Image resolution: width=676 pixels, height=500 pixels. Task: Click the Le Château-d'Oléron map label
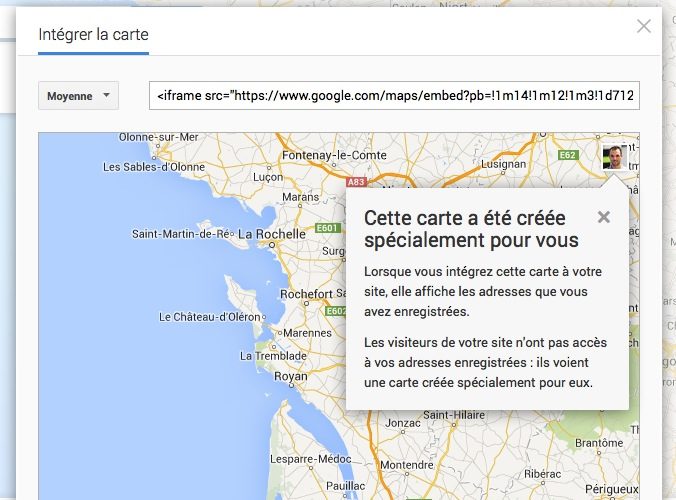point(210,317)
